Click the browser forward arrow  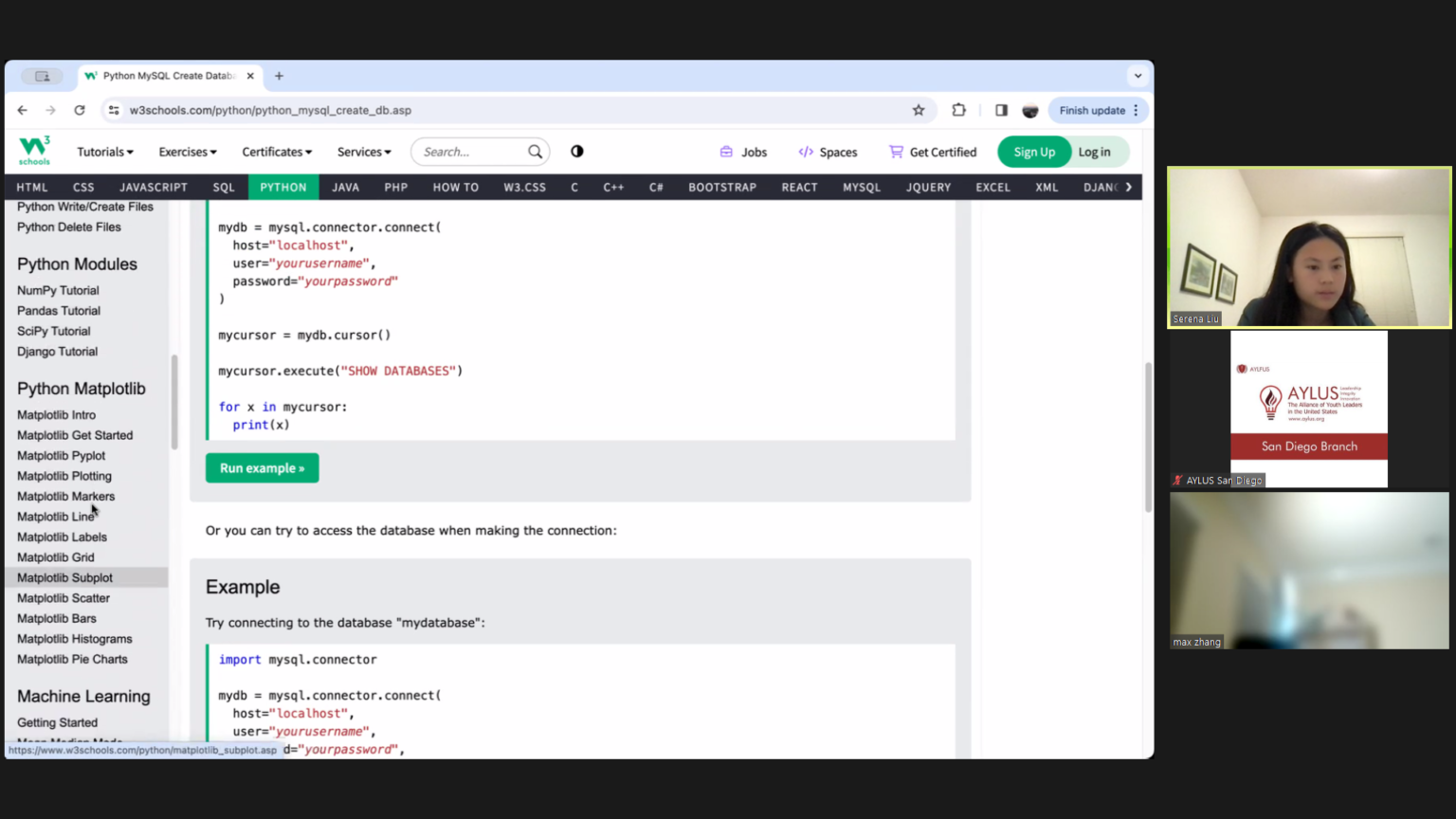50,110
